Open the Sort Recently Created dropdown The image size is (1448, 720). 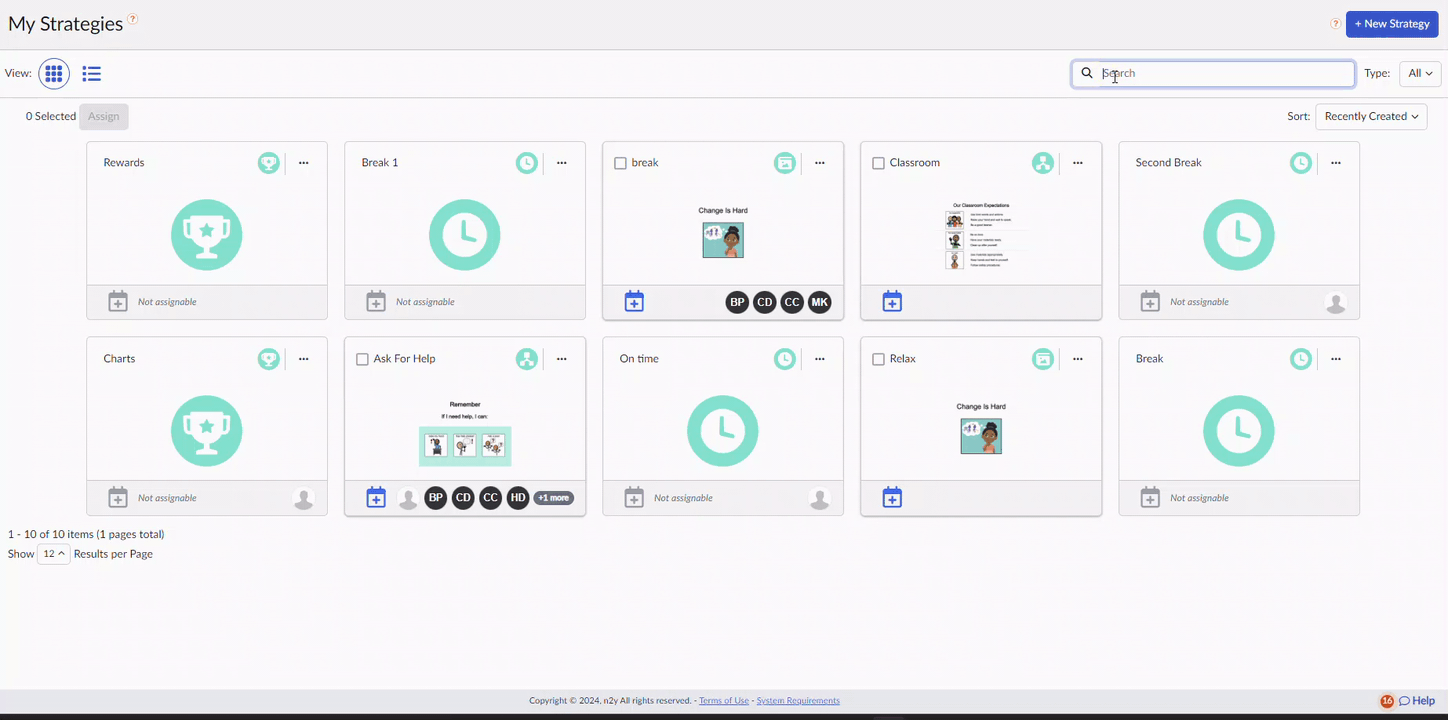(1371, 116)
